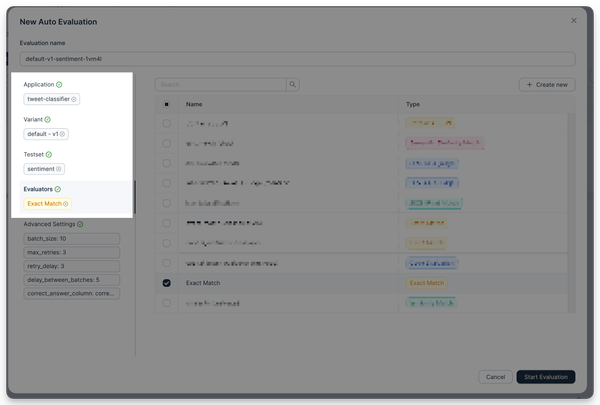Toggle the select-all checkbox in table header

(166, 104)
